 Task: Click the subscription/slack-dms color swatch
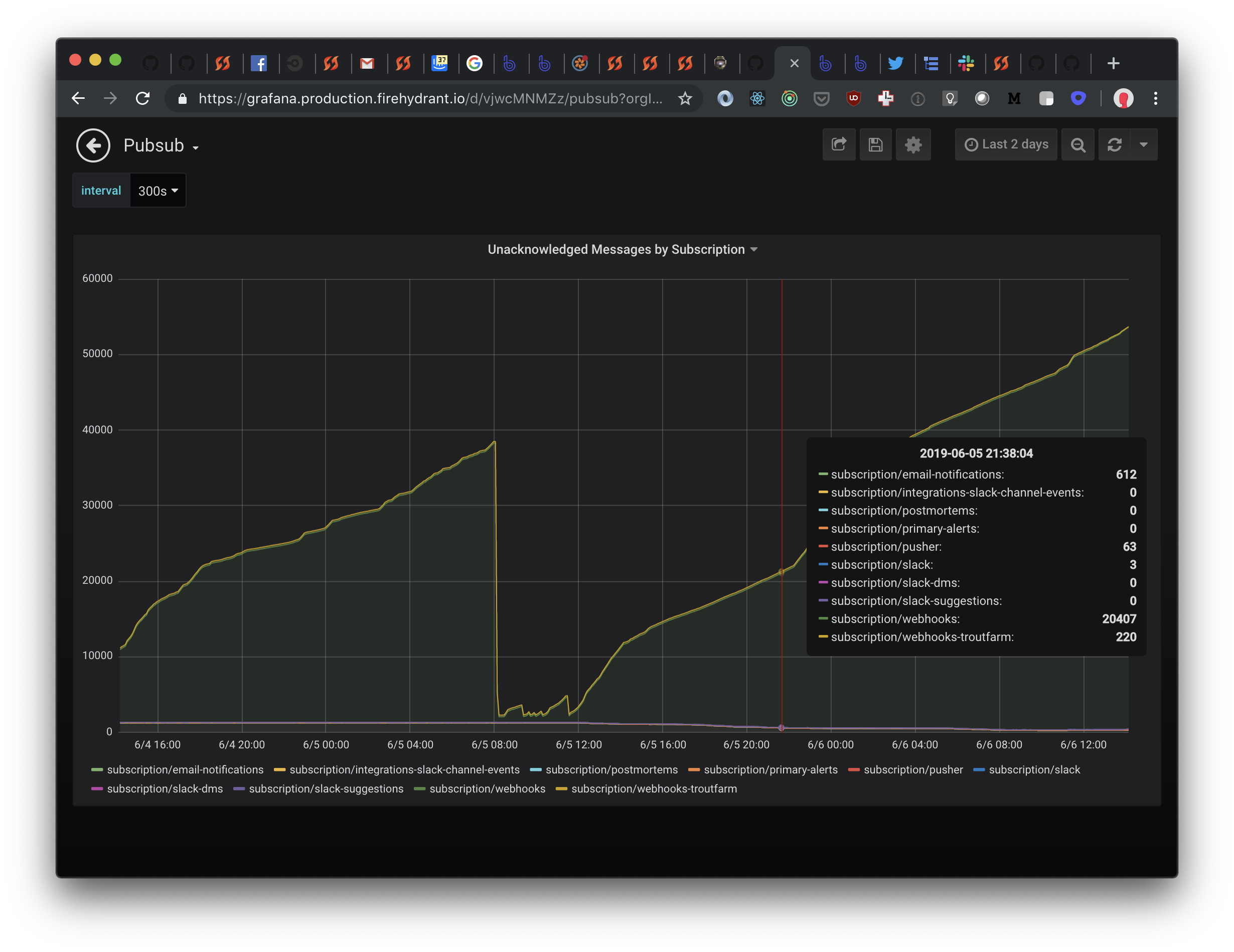click(x=97, y=788)
